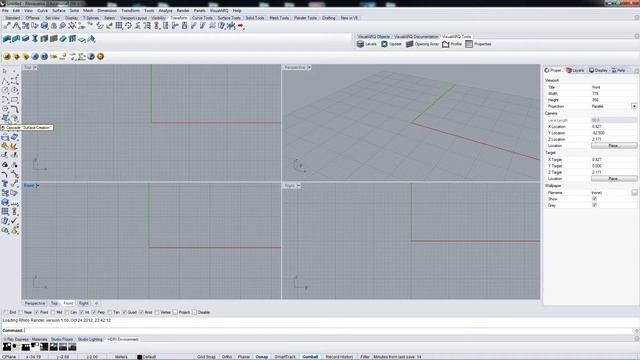Screen dimensions: 640x360
Task: Toggle SmartTrack in status bar
Action: pos(285,357)
